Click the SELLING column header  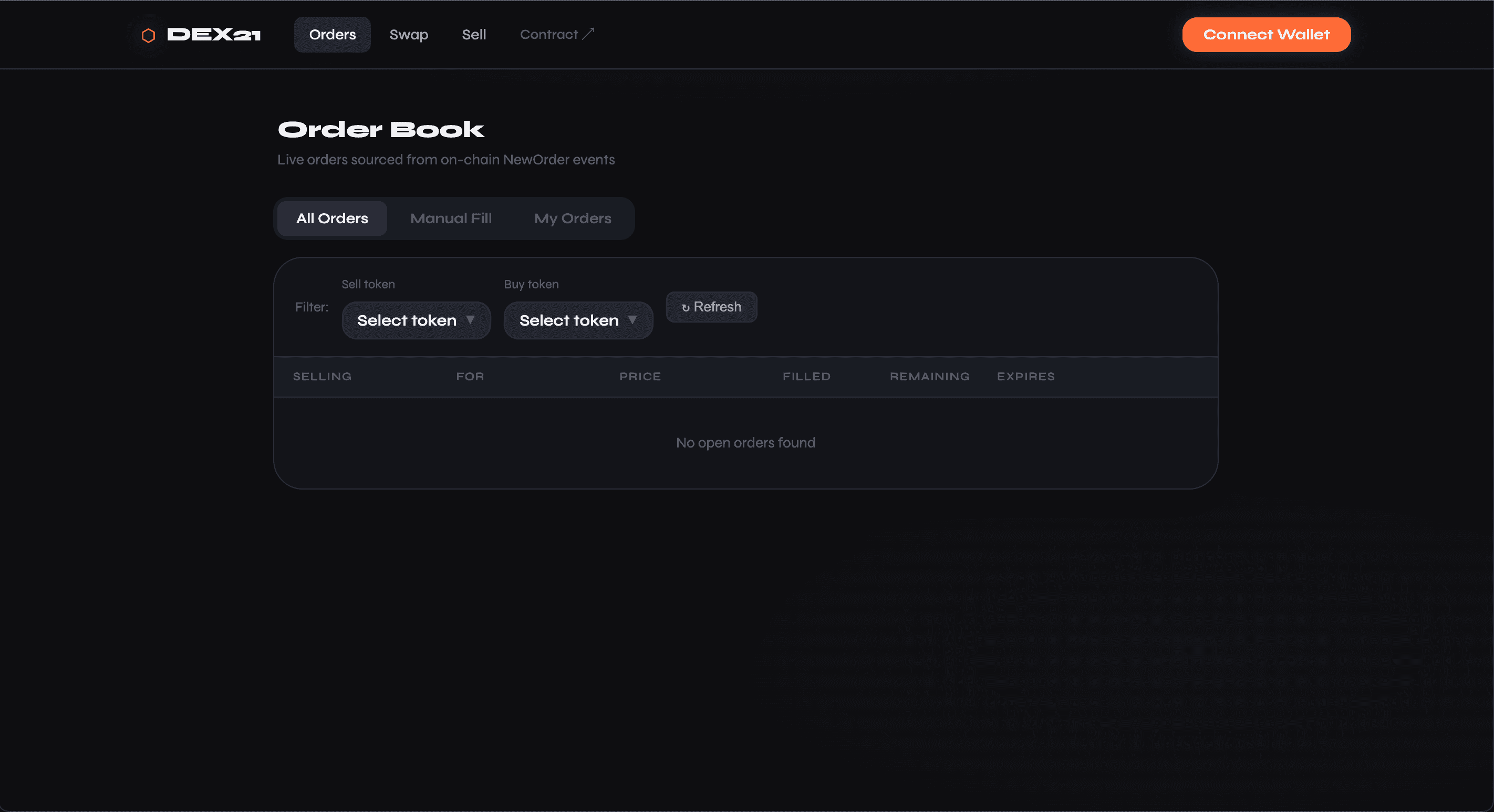tap(323, 377)
